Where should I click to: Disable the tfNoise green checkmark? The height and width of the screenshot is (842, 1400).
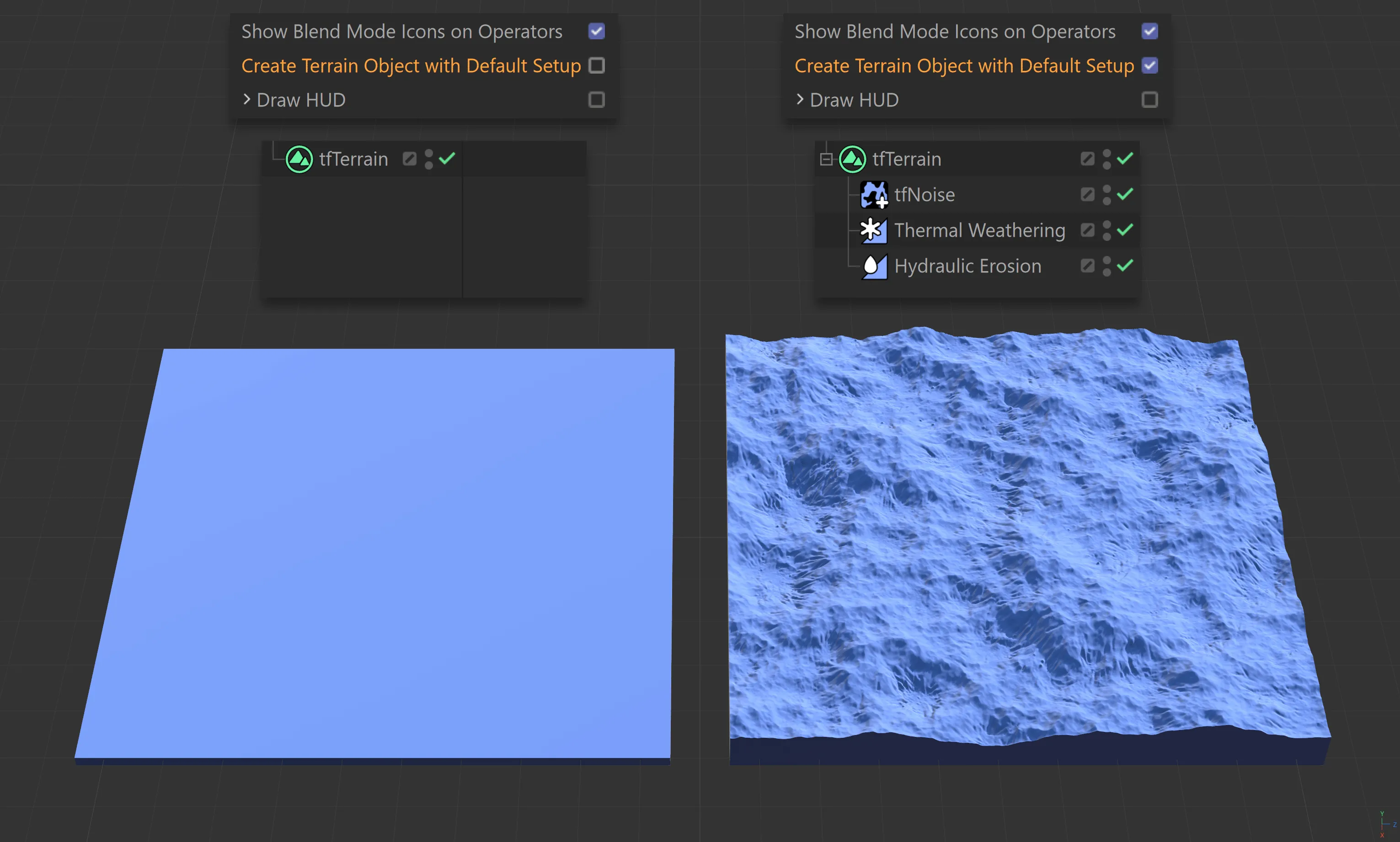1125,194
